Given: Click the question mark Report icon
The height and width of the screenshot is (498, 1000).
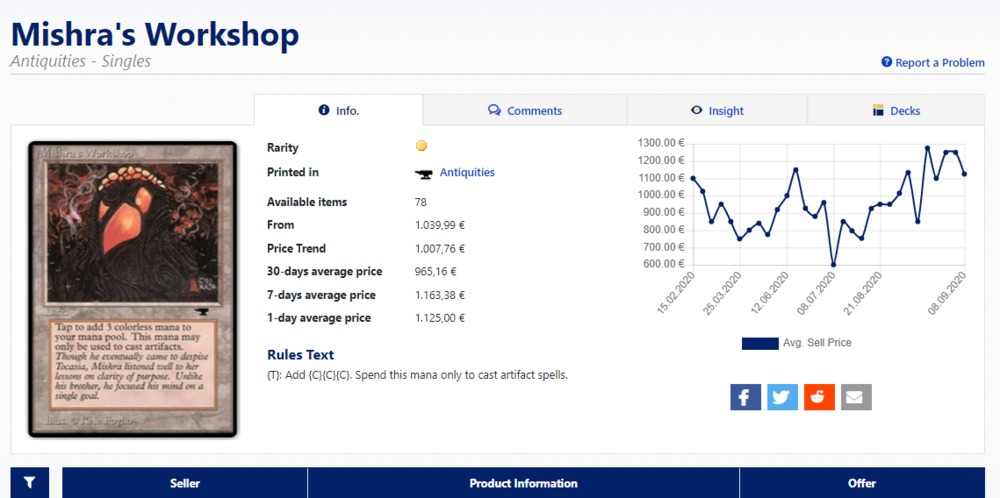Looking at the screenshot, I should coord(886,62).
